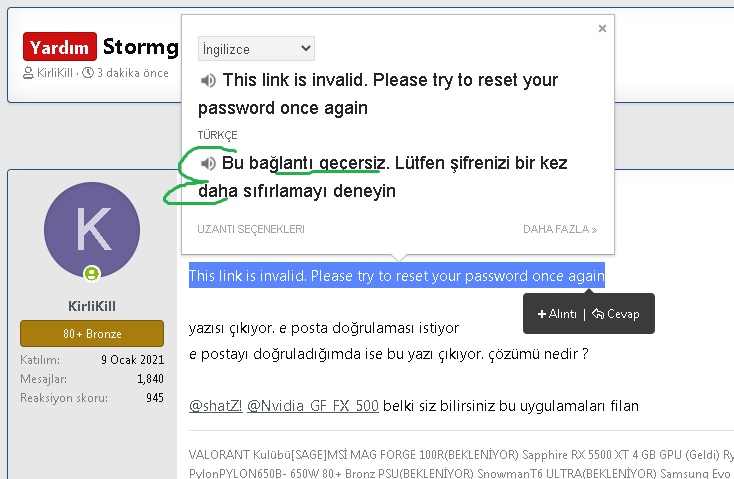
Task: Play audio of the Turkish translation
Action: 208,163
